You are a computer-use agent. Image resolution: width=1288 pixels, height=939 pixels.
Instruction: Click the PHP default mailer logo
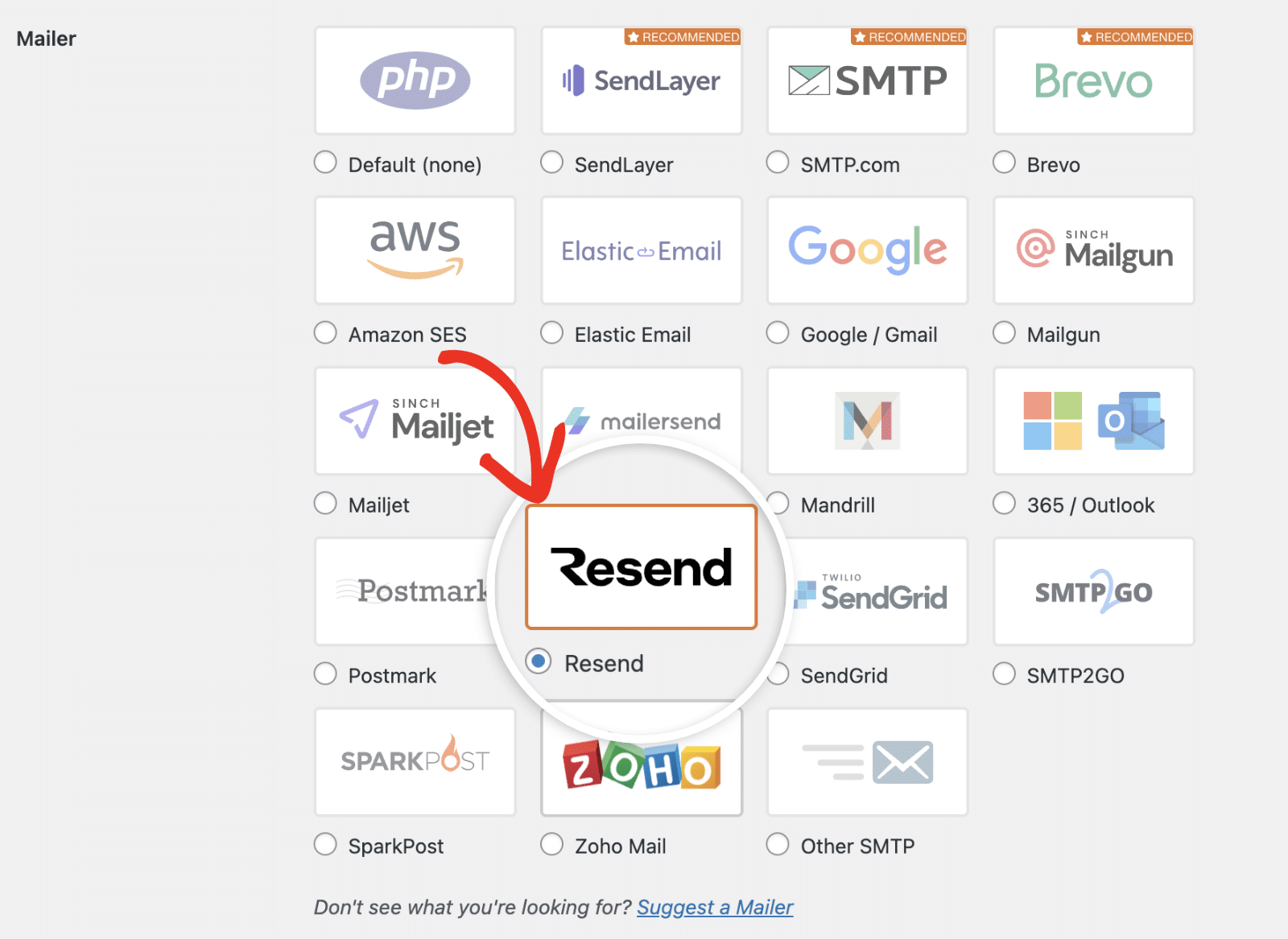[415, 80]
